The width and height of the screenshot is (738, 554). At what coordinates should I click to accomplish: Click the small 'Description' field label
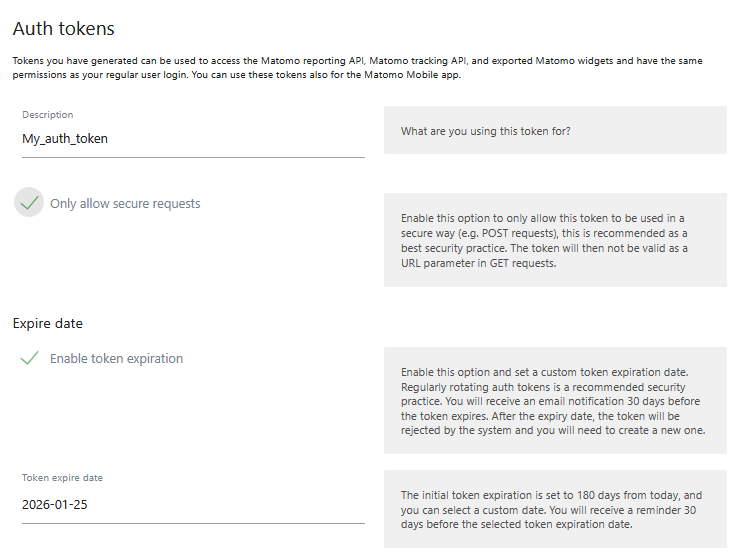[x=48, y=115]
